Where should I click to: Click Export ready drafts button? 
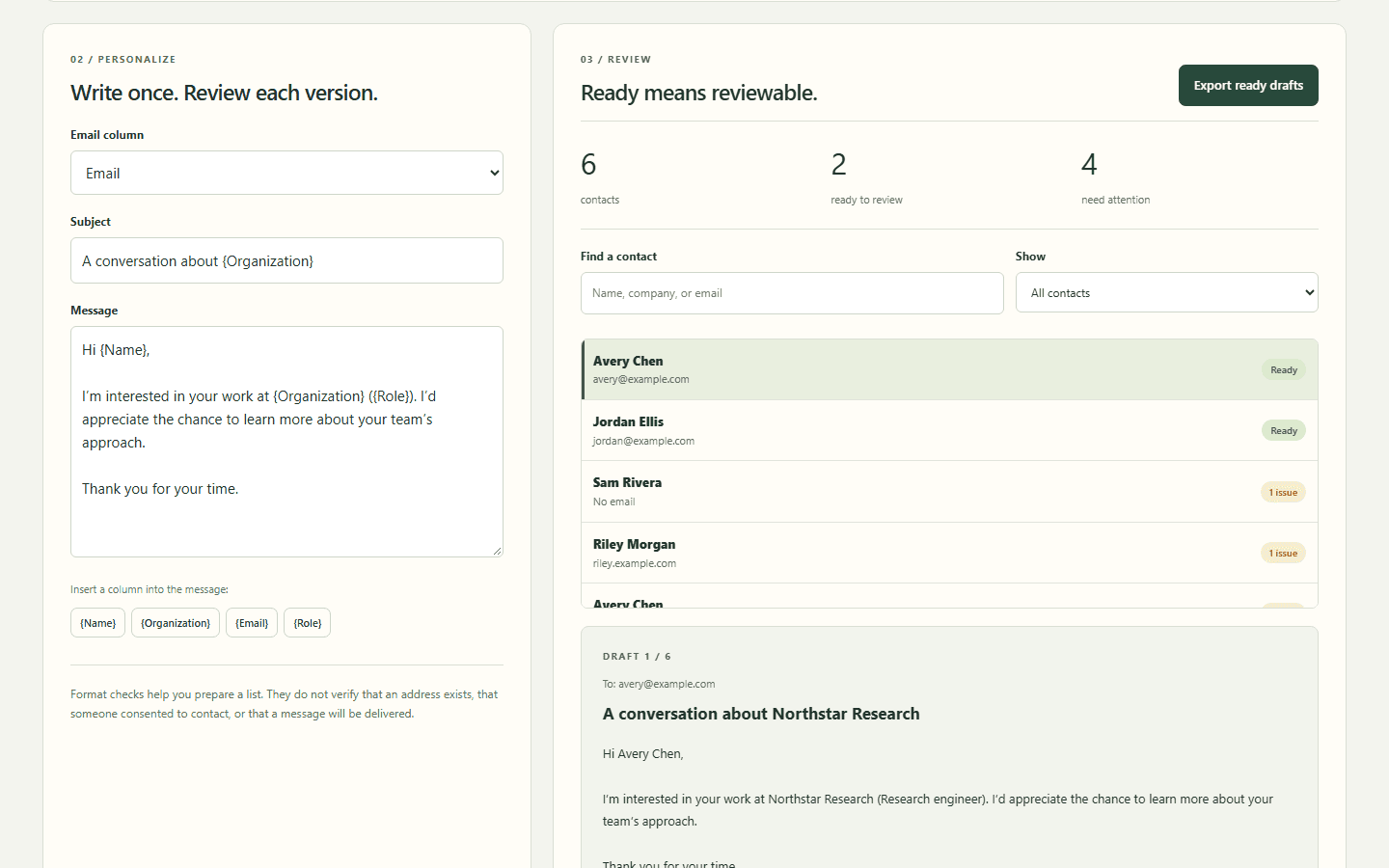tap(1248, 86)
